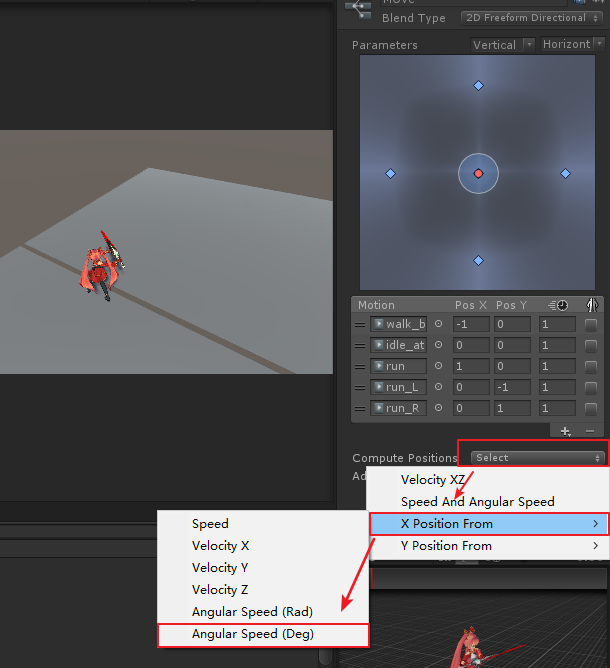Select the run motion clip field

(x=398, y=366)
